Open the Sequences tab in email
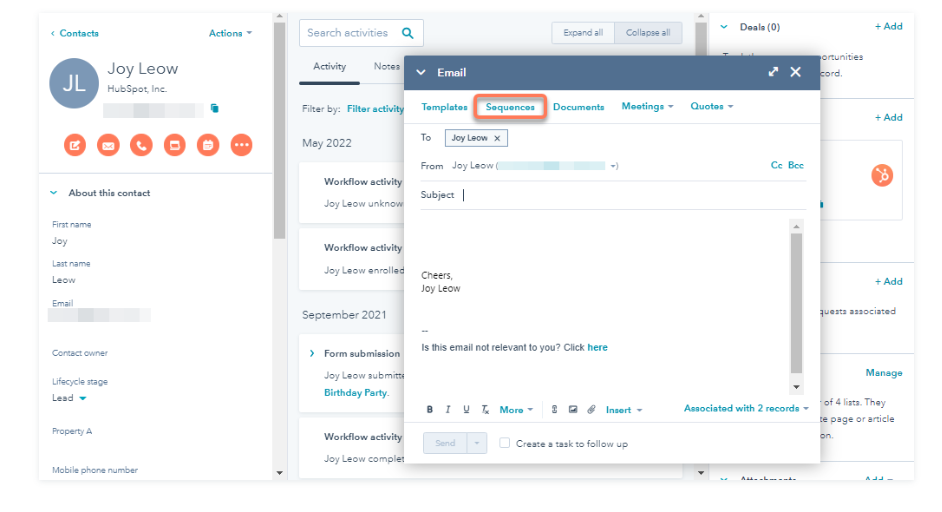 (x=510, y=107)
